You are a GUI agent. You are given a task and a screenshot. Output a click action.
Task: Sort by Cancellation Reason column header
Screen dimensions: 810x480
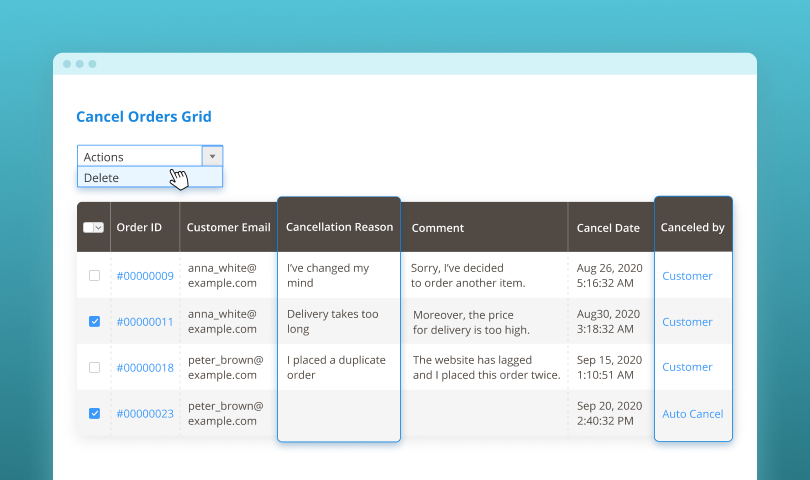[x=339, y=227]
